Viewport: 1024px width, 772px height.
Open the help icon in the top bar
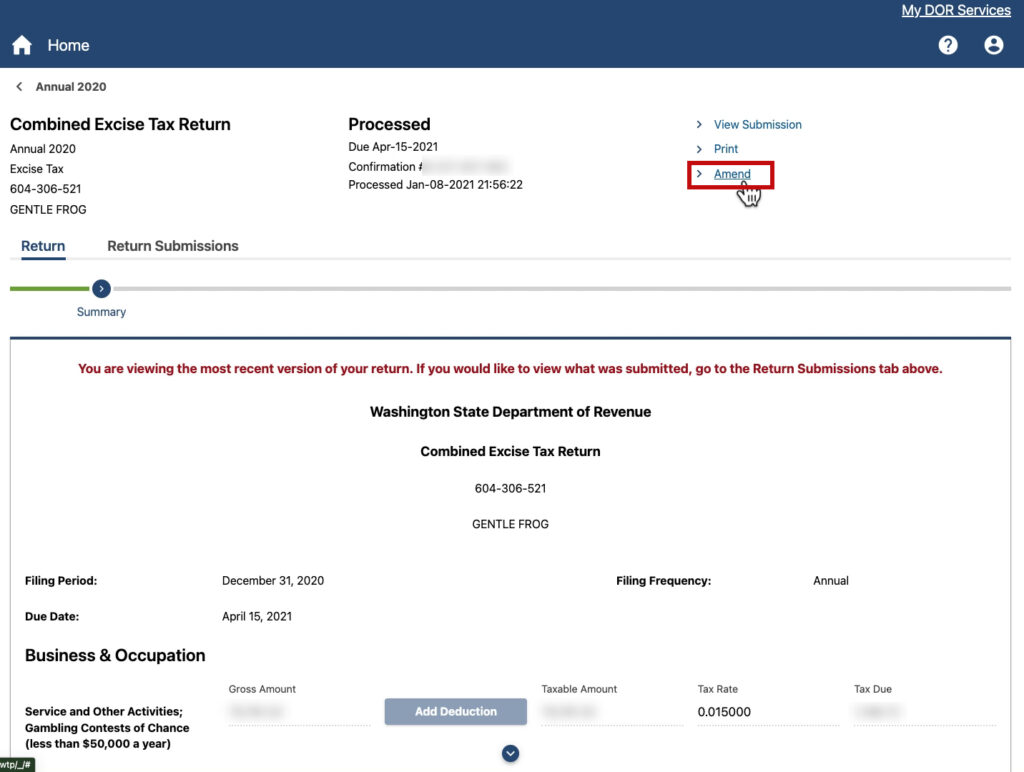tap(947, 45)
